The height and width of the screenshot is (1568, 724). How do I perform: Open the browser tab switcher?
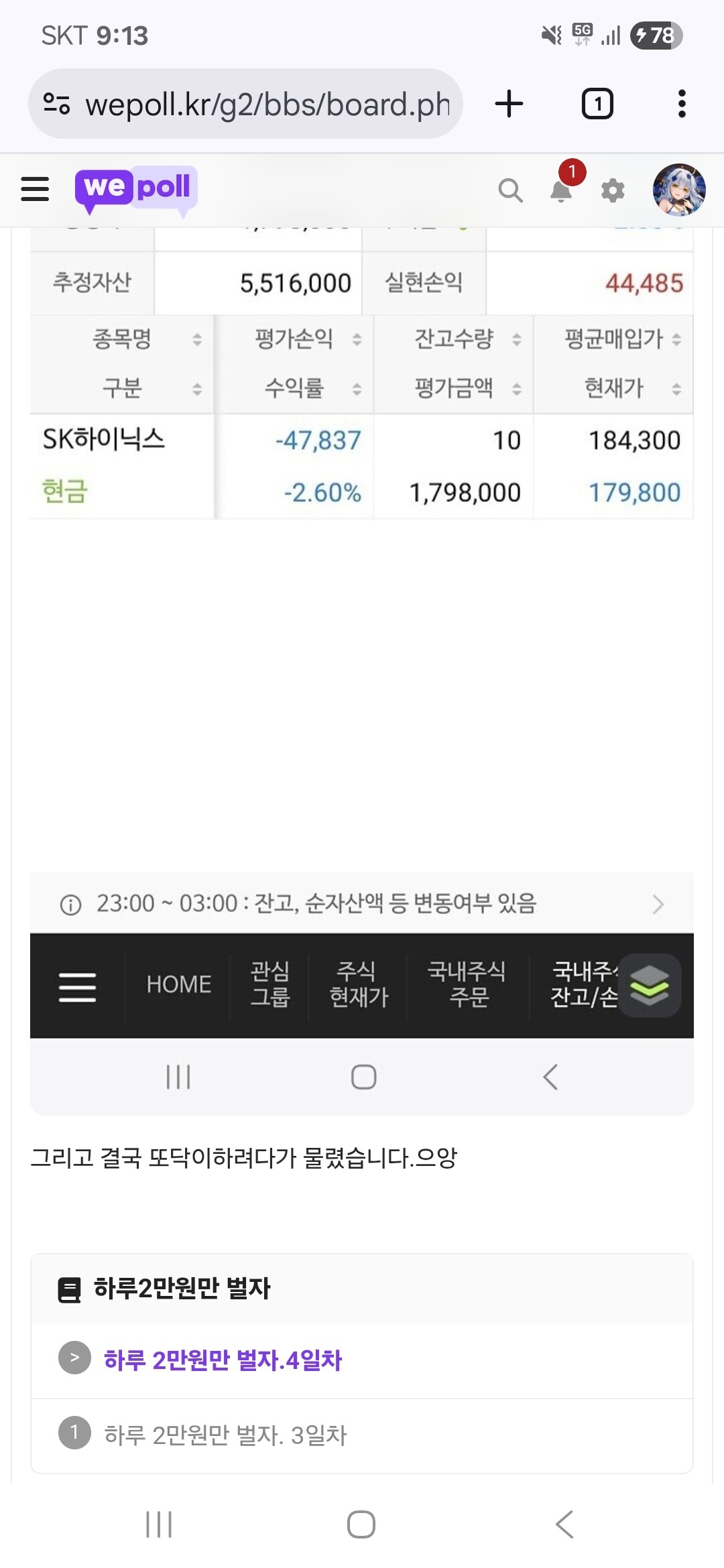coord(597,104)
